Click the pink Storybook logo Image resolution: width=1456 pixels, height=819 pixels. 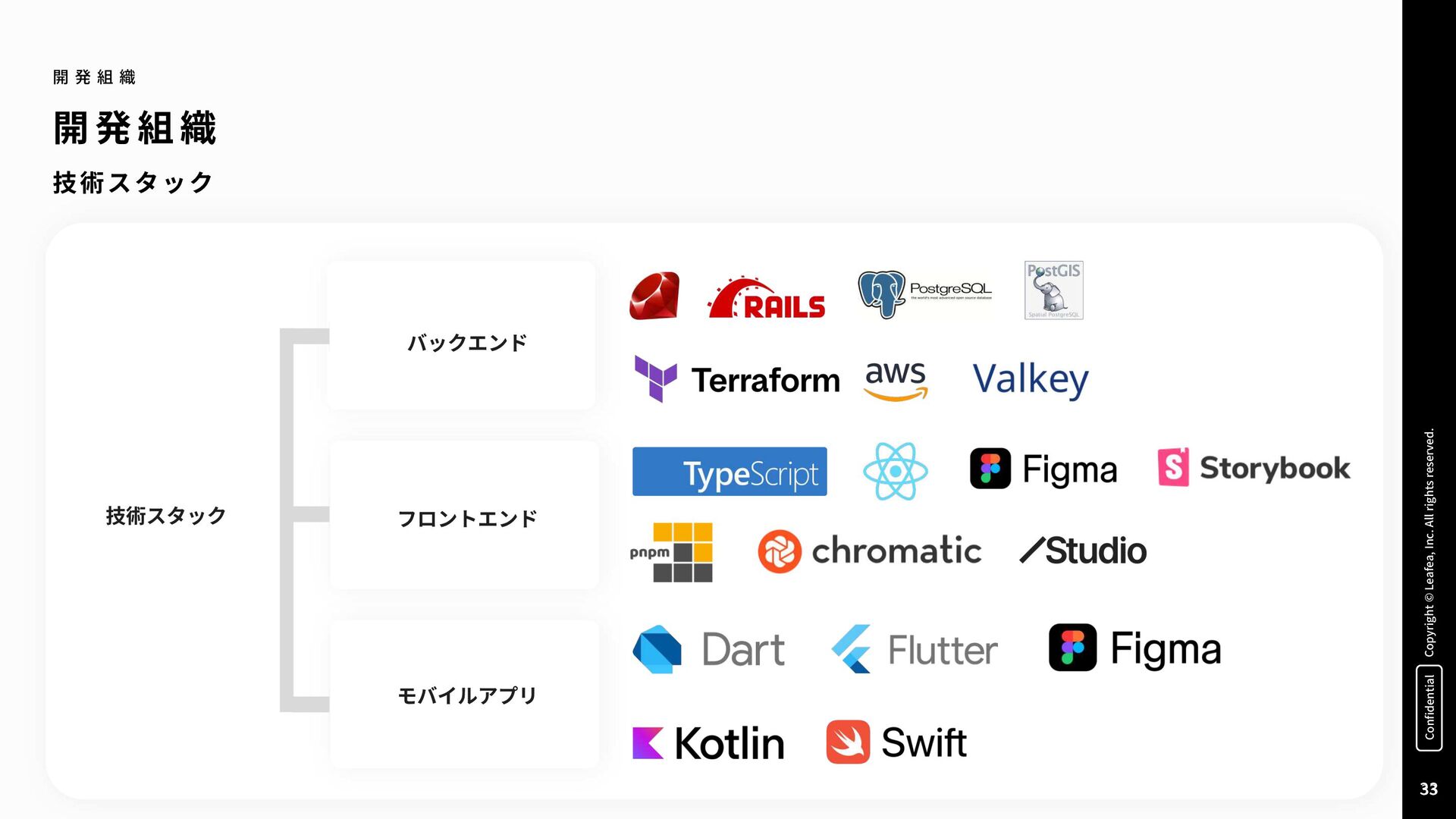pyautogui.click(x=1254, y=468)
